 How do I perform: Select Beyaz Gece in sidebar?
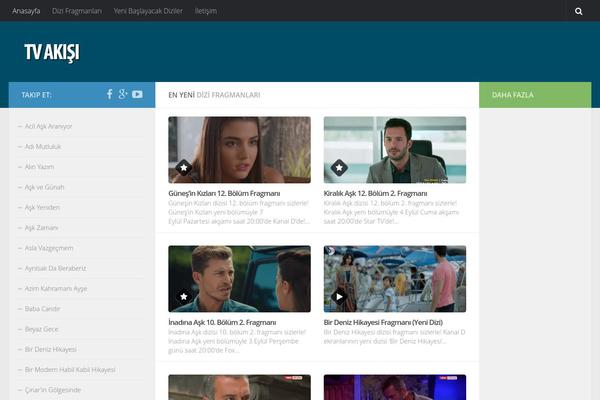click(x=41, y=329)
